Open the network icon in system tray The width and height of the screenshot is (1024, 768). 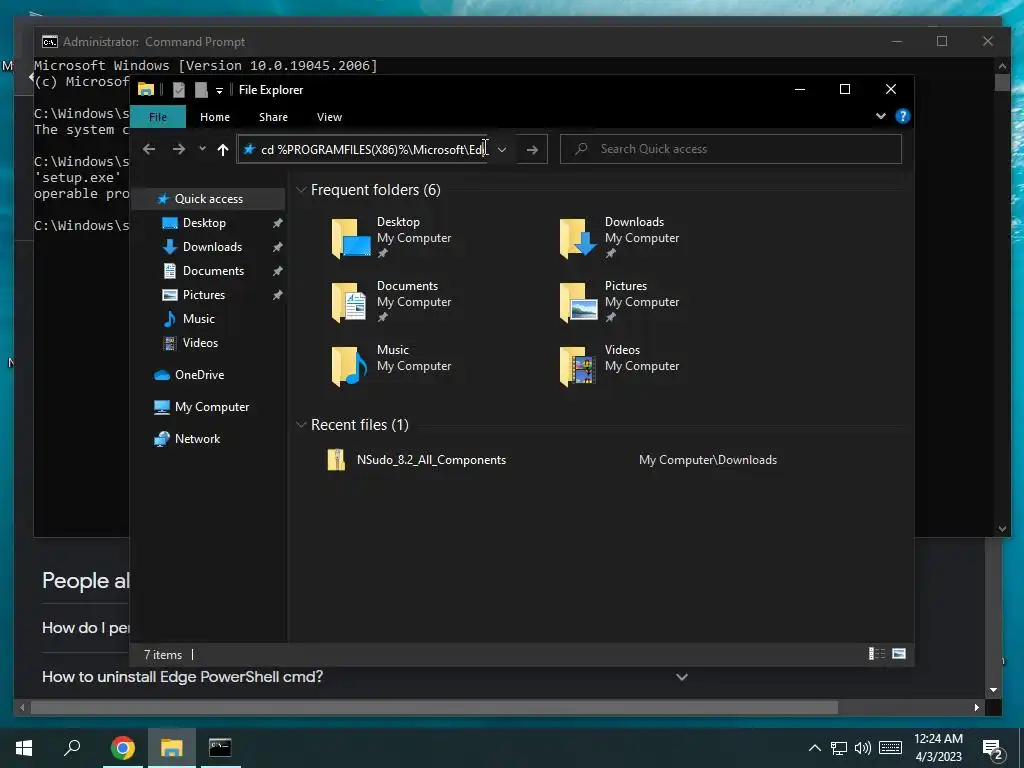839,748
